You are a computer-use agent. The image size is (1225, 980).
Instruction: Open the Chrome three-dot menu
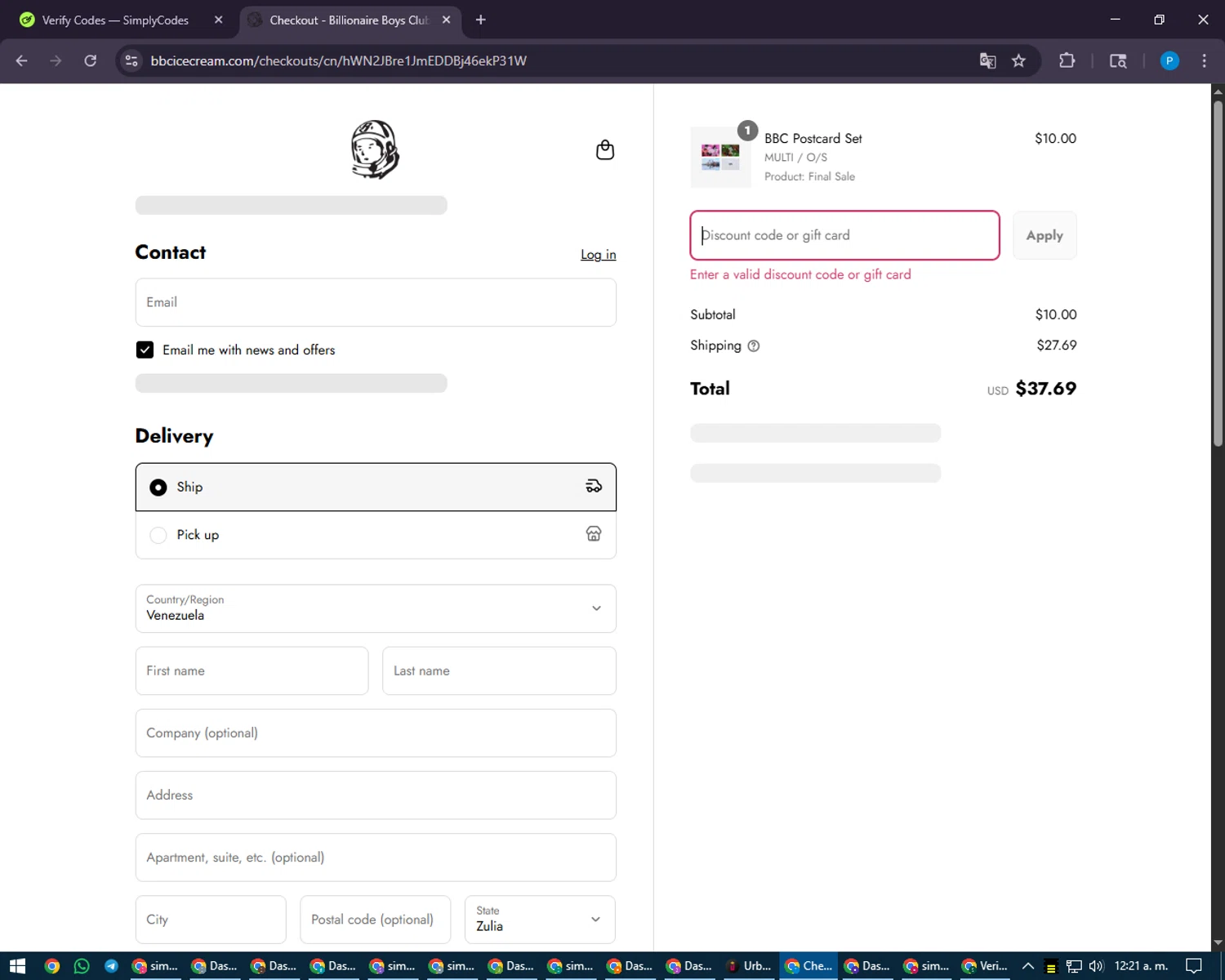[x=1204, y=60]
